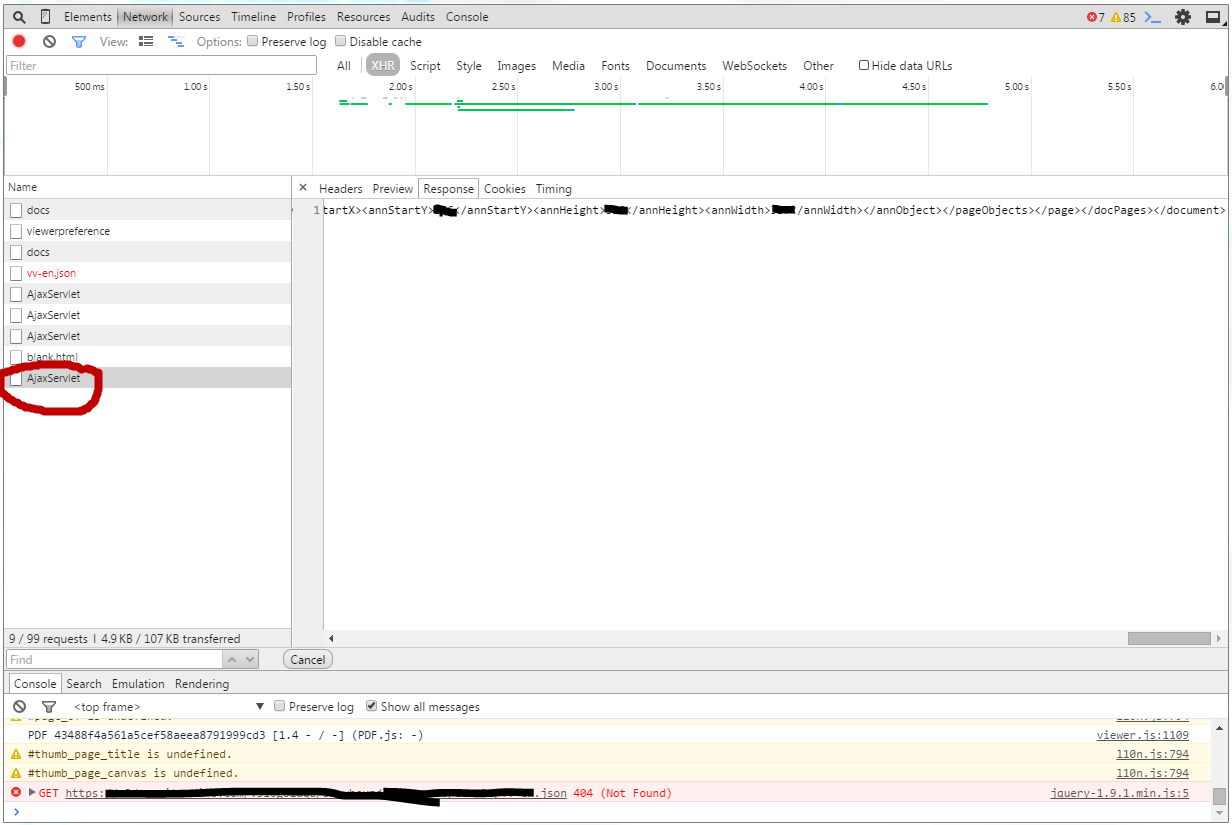The height and width of the screenshot is (825, 1232).
Task: Click the yellow warnings count icon
Action: (x=1116, y=17)
